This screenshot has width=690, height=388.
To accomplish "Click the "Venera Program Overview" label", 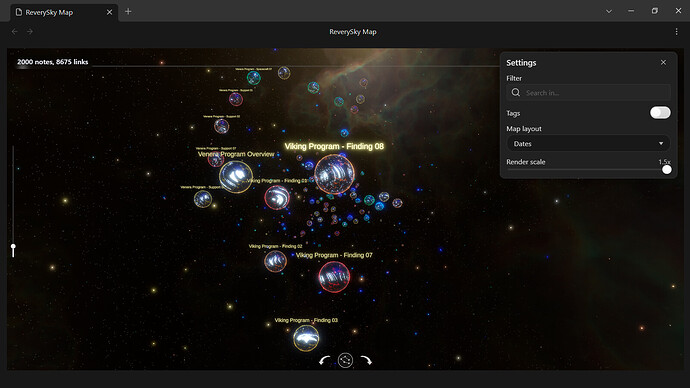I will tap(236, 154).
